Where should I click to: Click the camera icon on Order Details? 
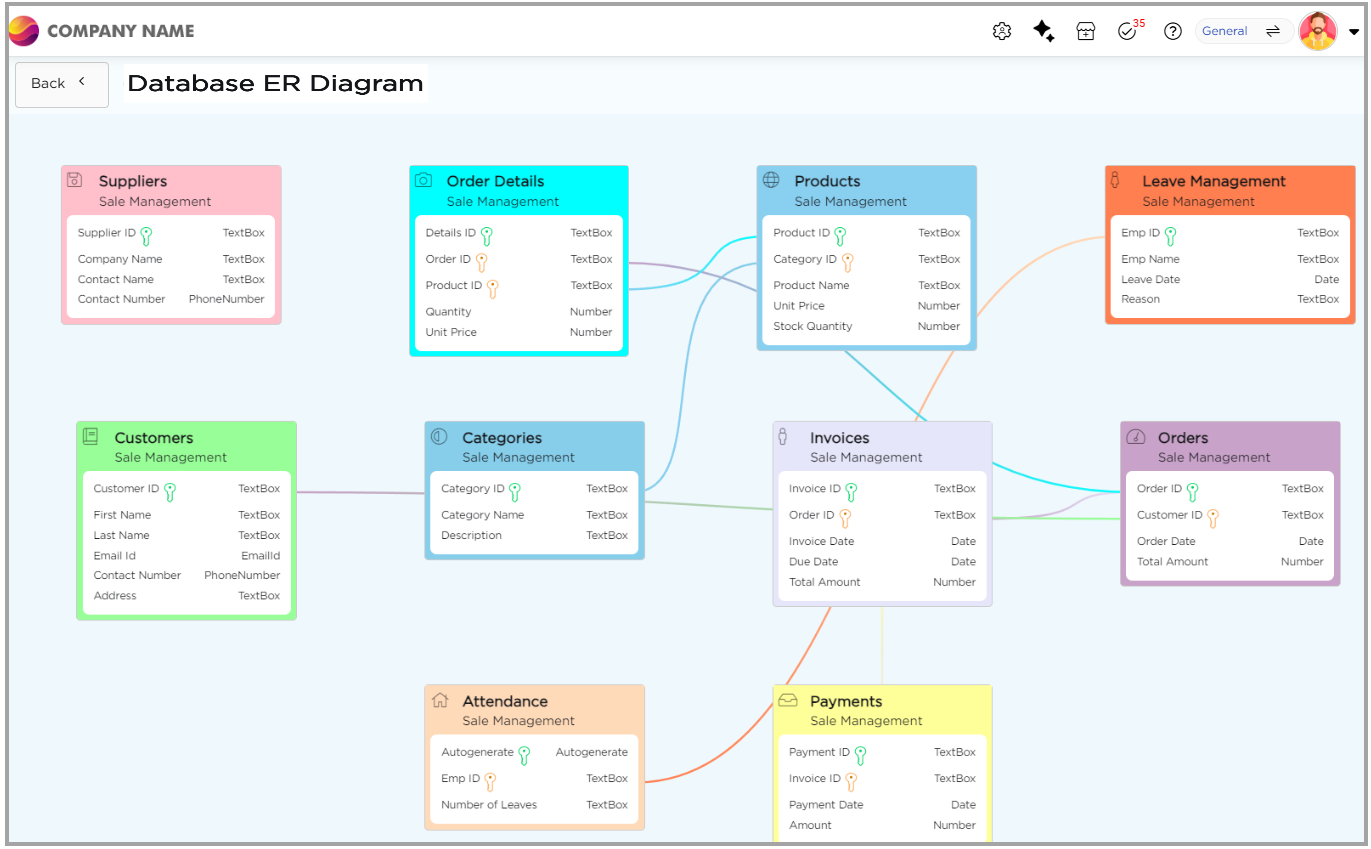coord(424,180)
